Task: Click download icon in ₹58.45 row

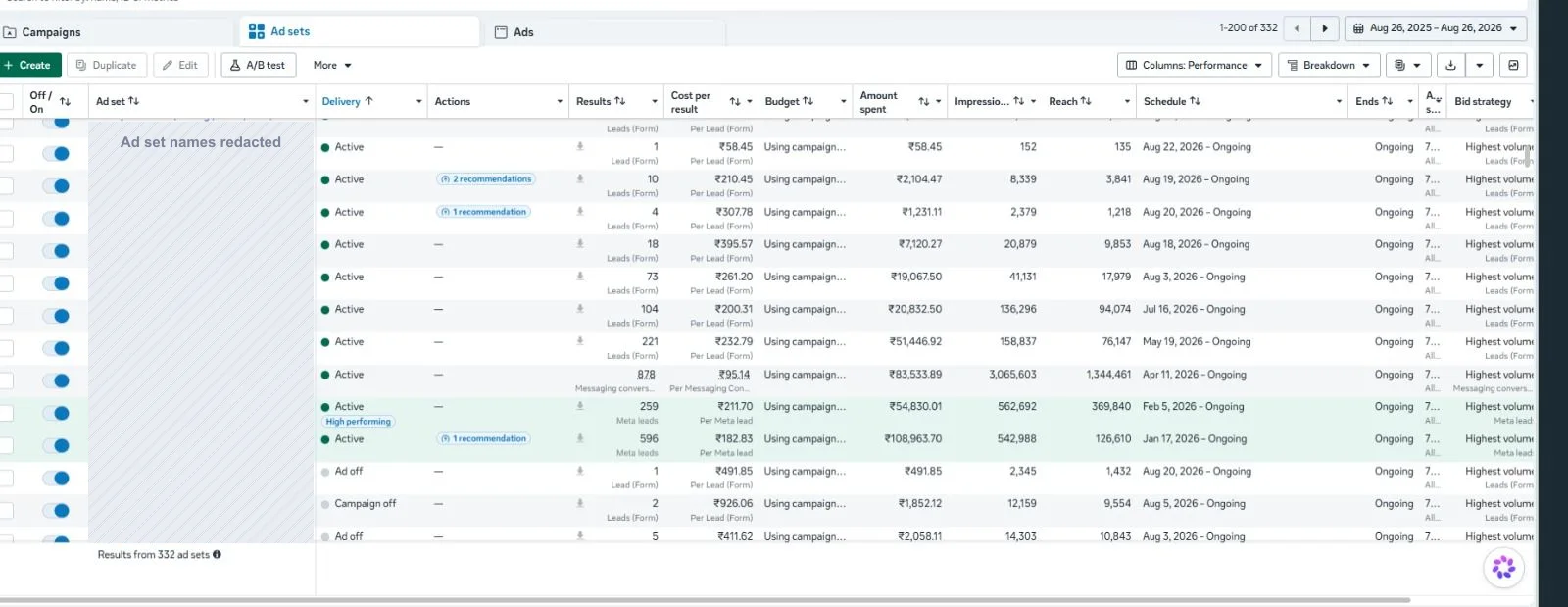Action: (x=580, y=146)
